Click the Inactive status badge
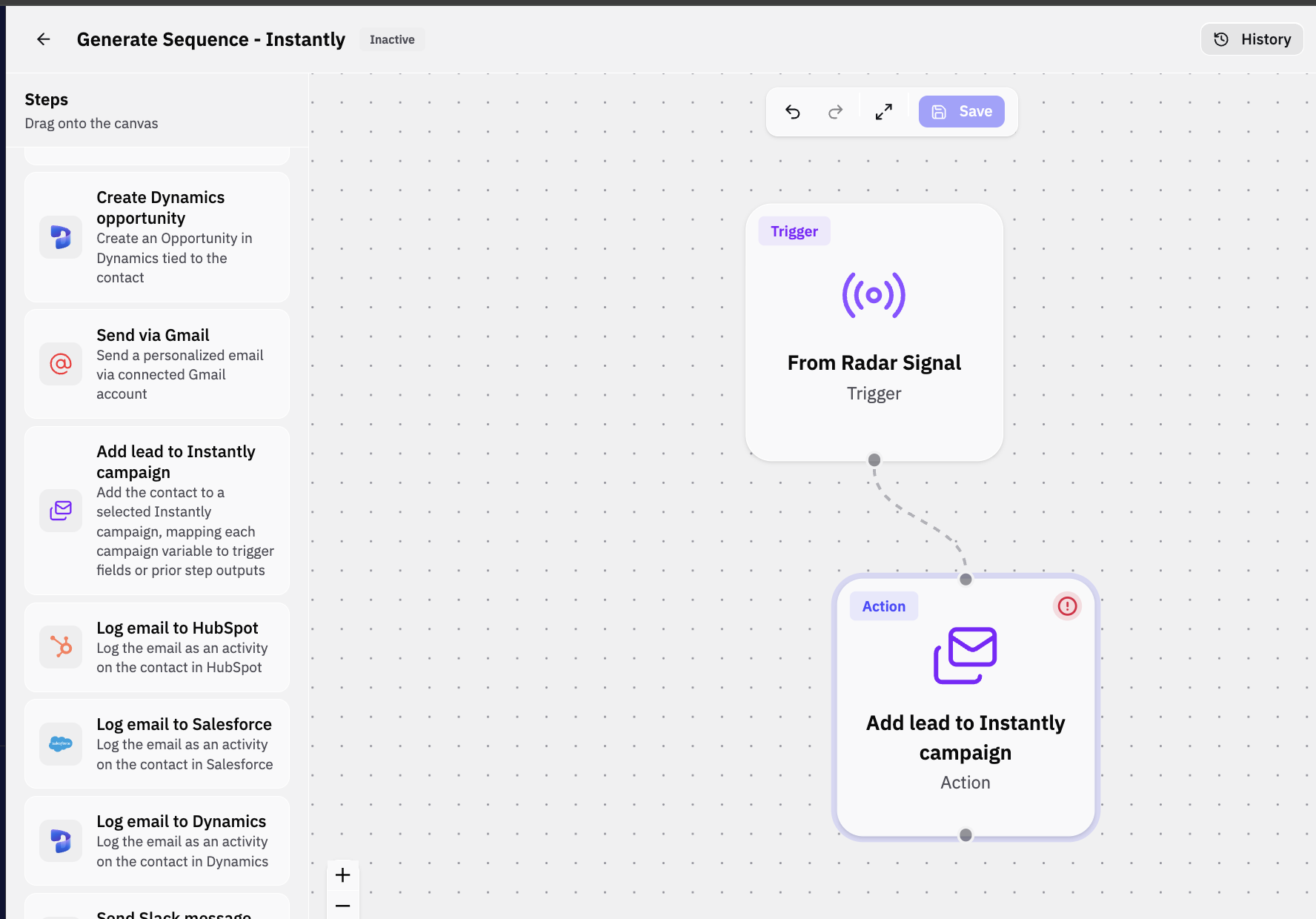This screenshot has width=1316, height=919. click(x=392, y=40)
